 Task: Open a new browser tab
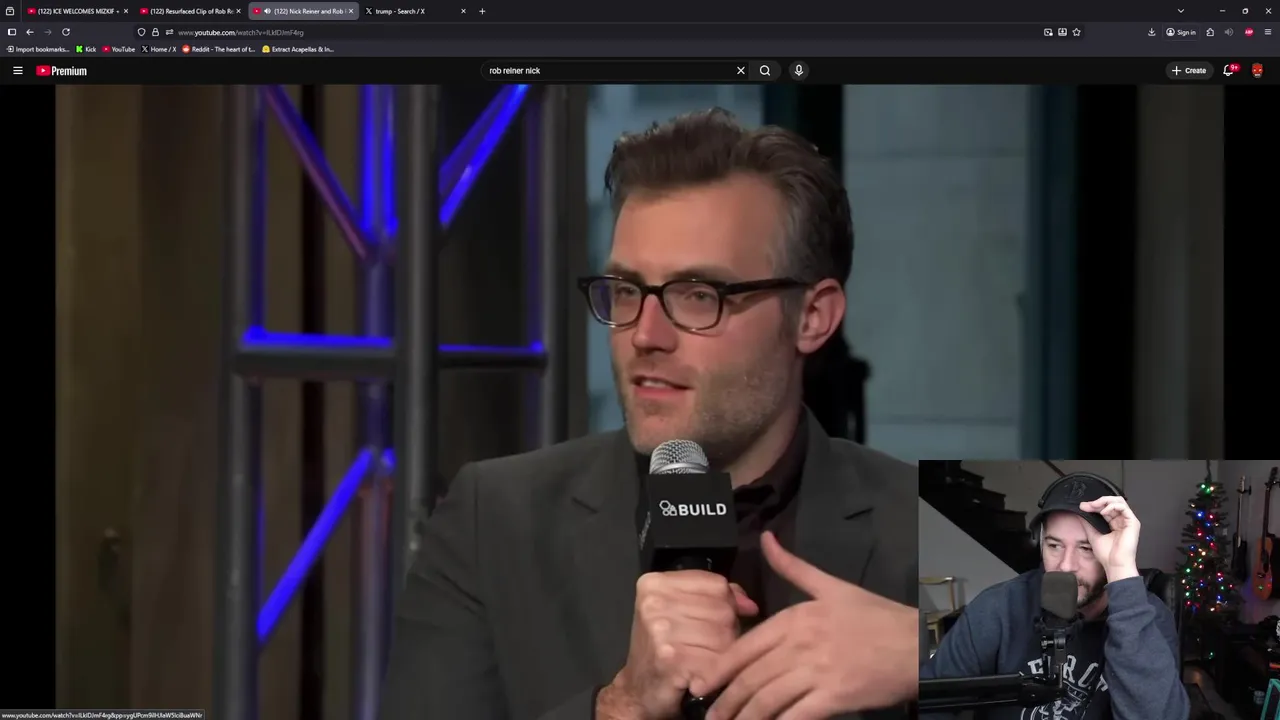(482, 11)
